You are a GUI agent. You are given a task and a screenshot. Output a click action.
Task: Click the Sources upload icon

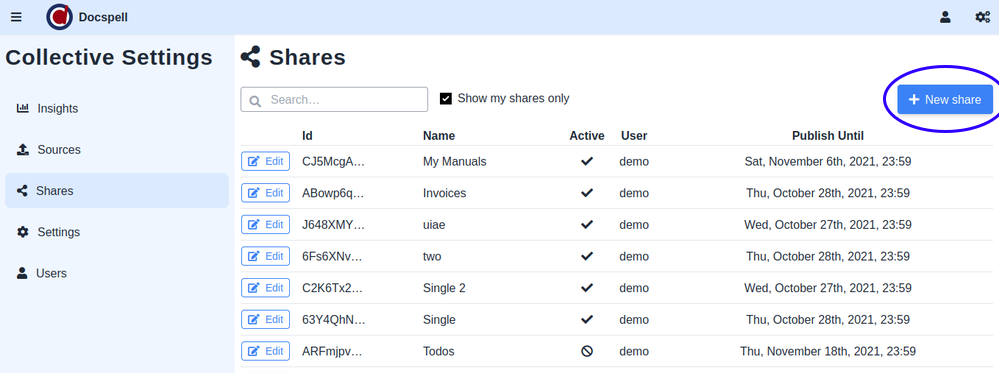22,150
